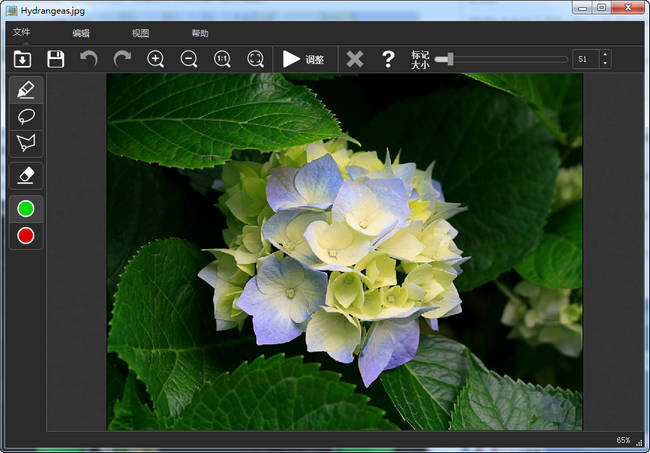The image size is (650, 453).
Task: Undo the last action
Action: [x=89, y=59]
